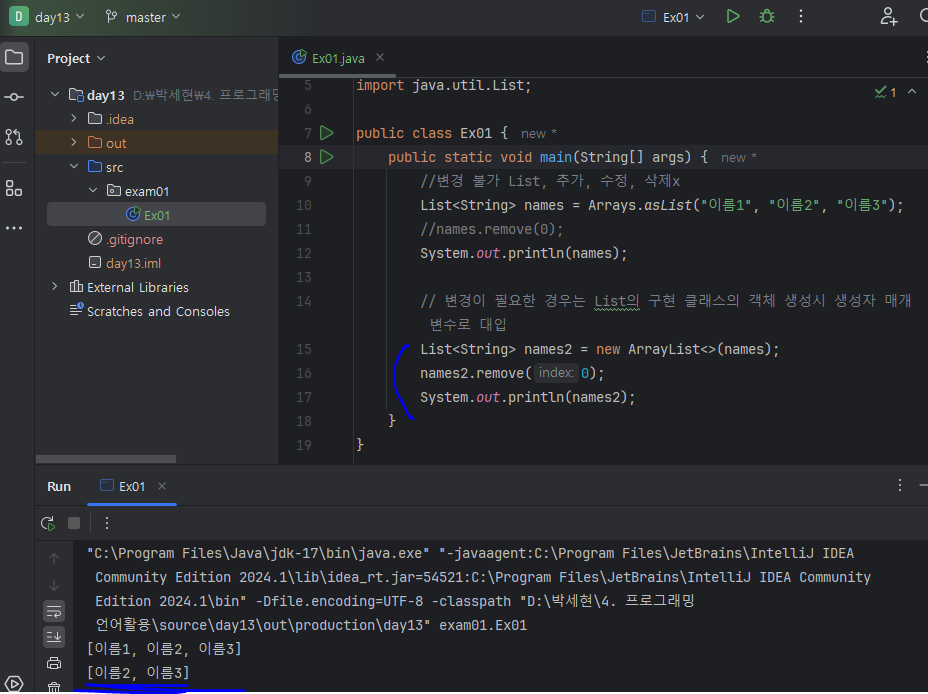Image resolution: width=928 pixels, height=694 pixels.
Task: Open the master branch dropdown
Action: (143, 17)
